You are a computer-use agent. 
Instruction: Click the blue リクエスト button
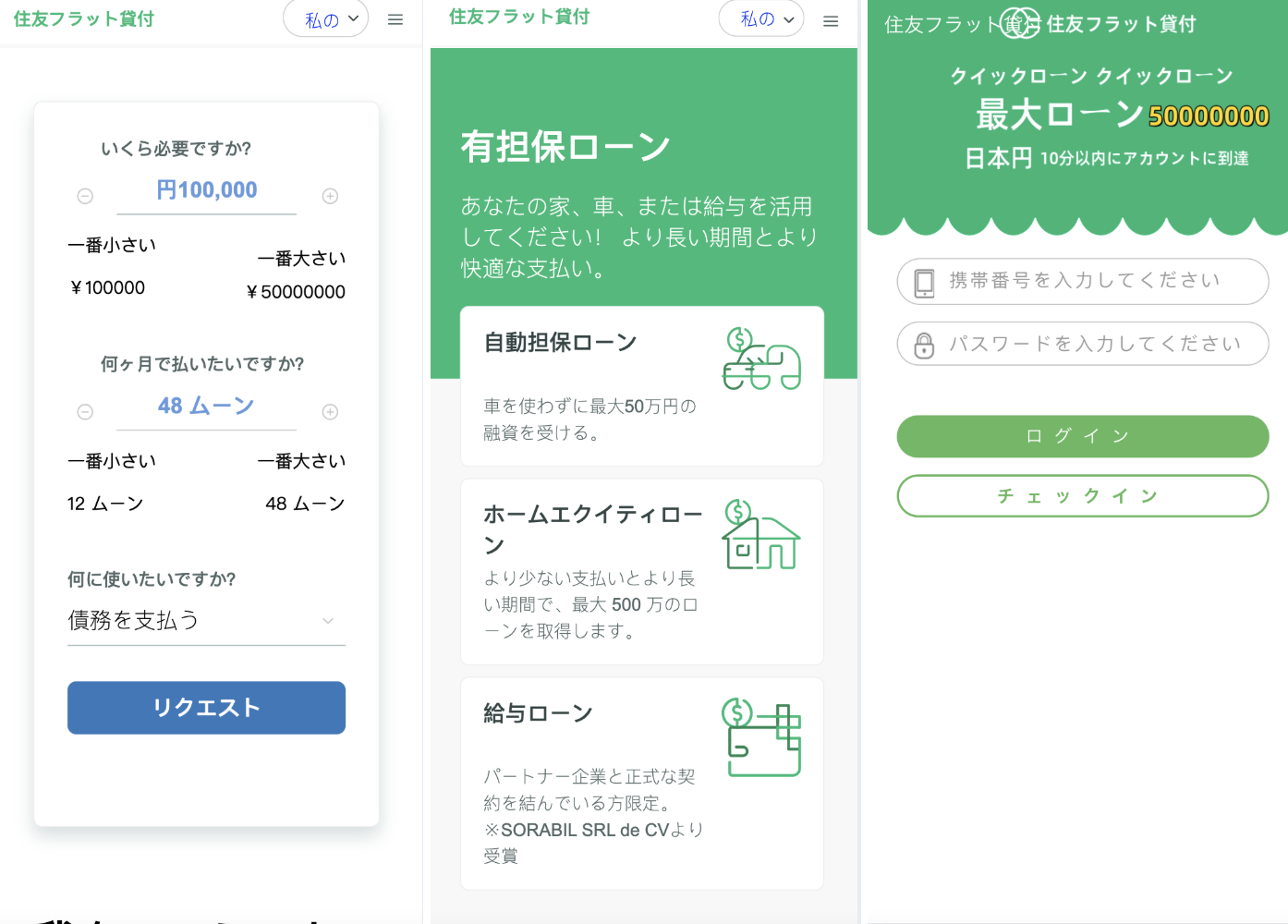[206, 708]
